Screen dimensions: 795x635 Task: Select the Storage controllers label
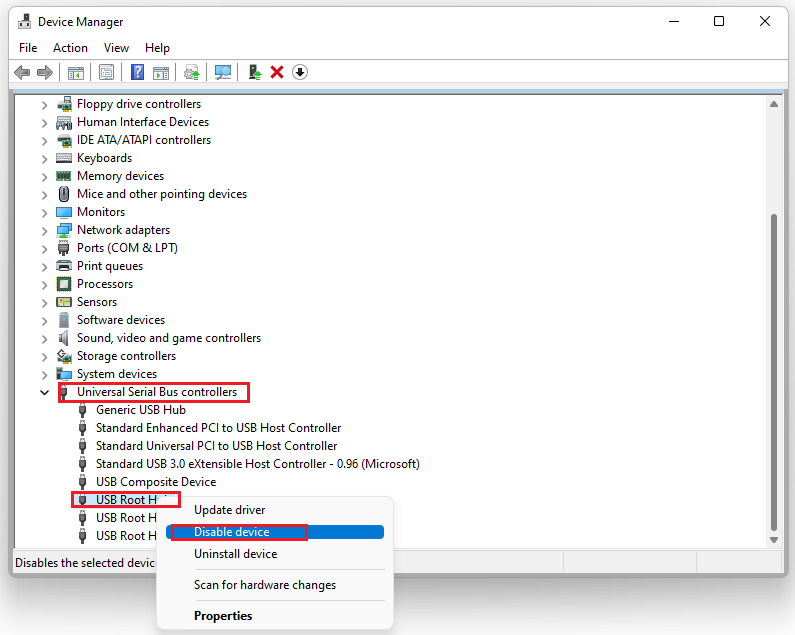coord(126,356)
